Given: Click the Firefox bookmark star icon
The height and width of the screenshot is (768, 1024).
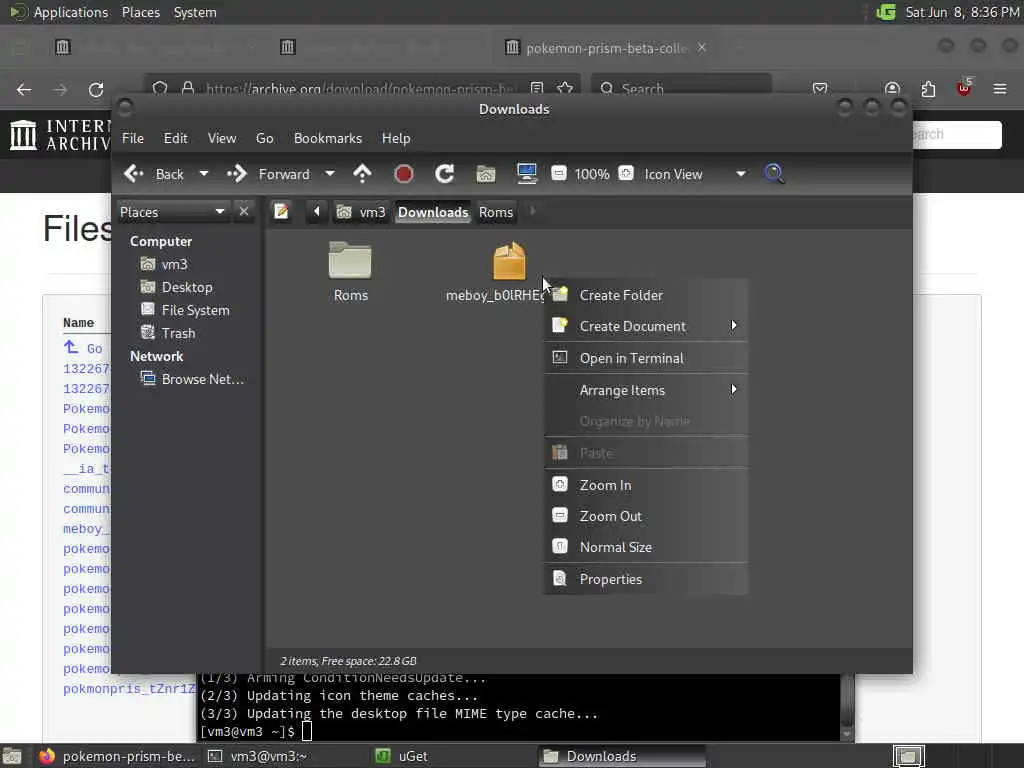Looking at the screenshot, I should click(566, 88).
